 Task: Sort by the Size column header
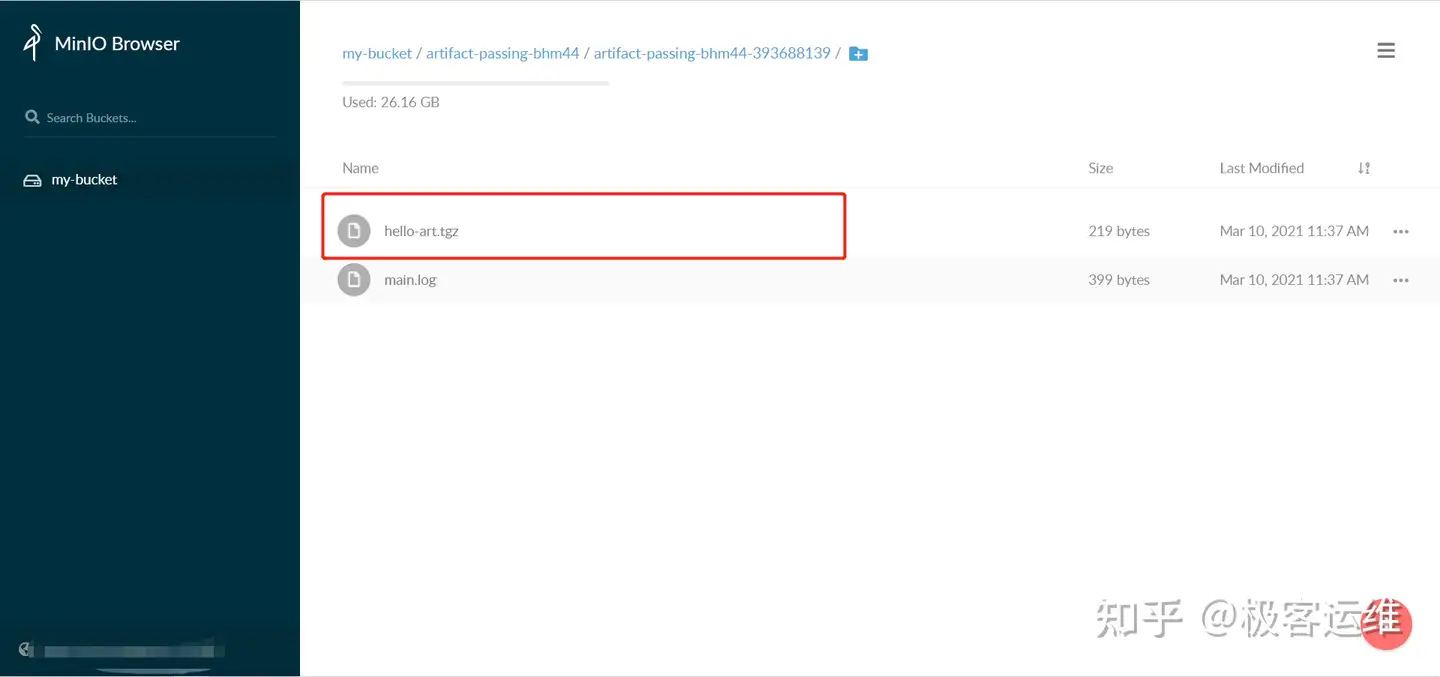click(1101, 168)
